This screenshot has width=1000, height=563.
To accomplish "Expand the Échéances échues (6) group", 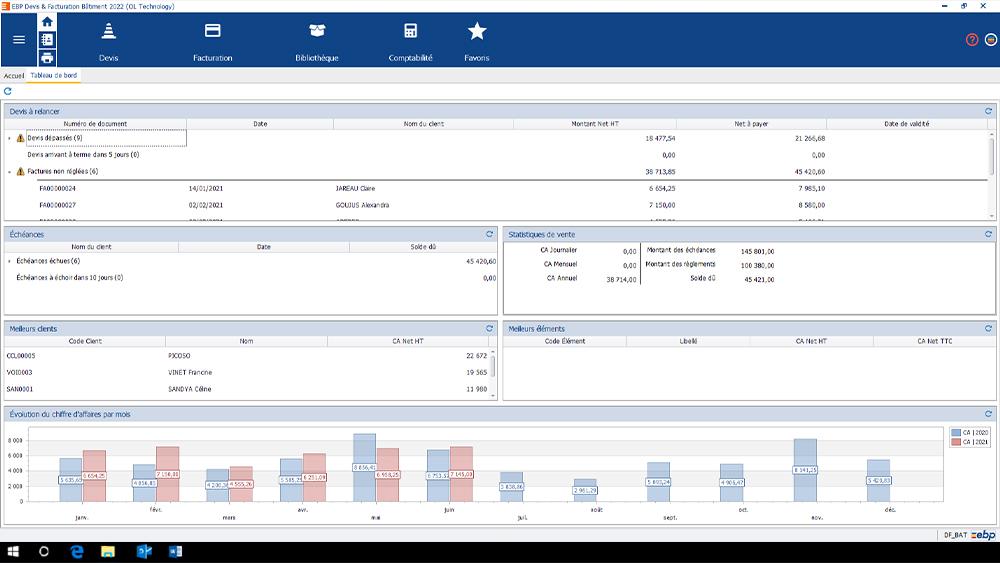I will (9, 261).
